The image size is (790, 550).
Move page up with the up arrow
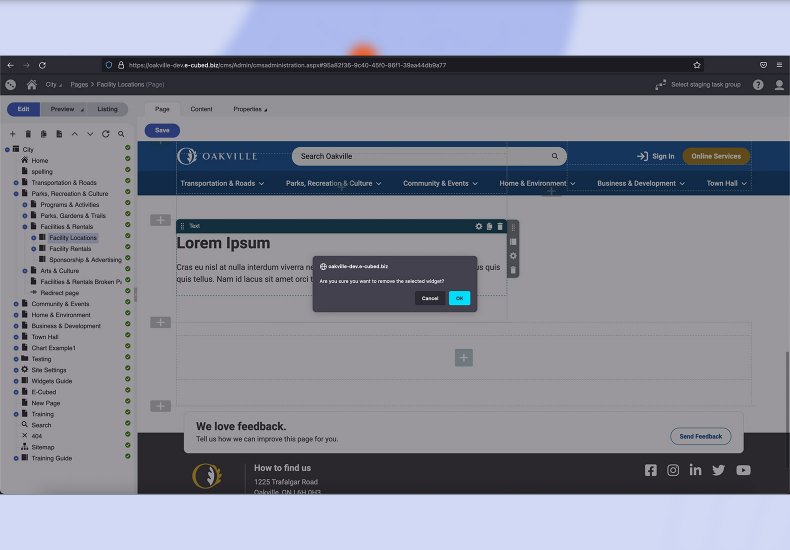(75, 134)
